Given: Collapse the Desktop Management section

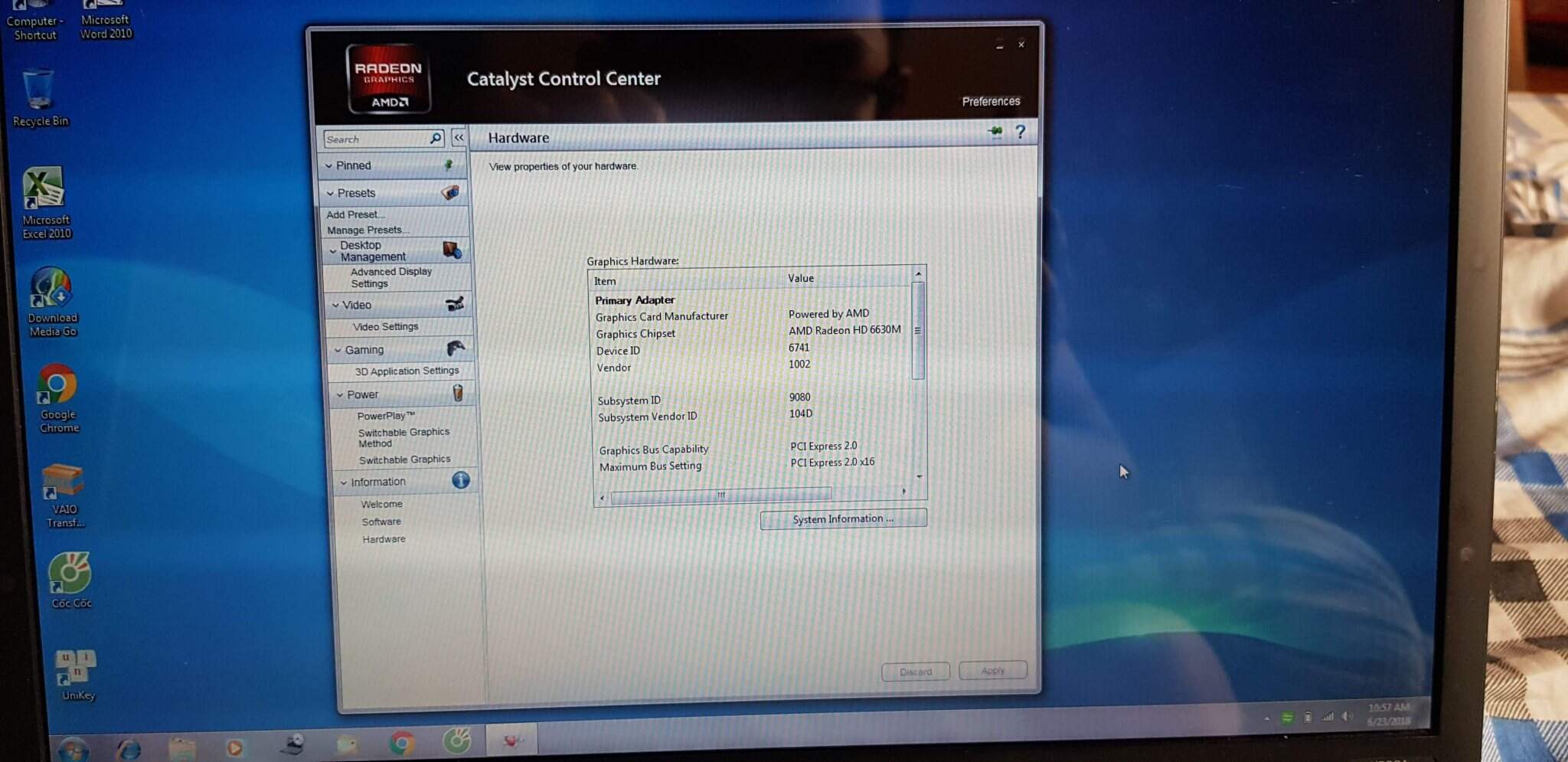Looking at the screenshot, I should (x=333, y=251).
